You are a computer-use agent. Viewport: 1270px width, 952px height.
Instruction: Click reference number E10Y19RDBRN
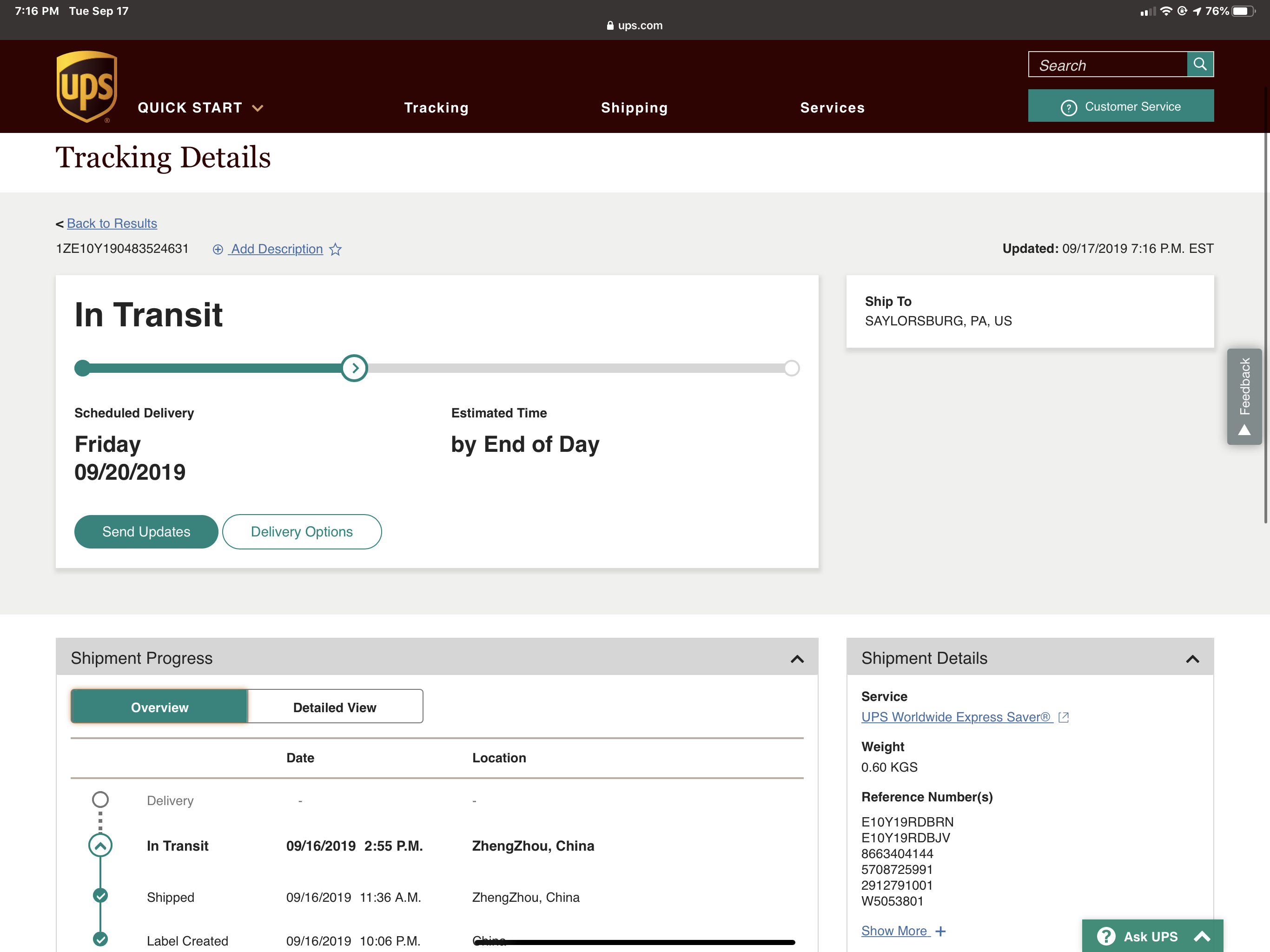point(907,822)
